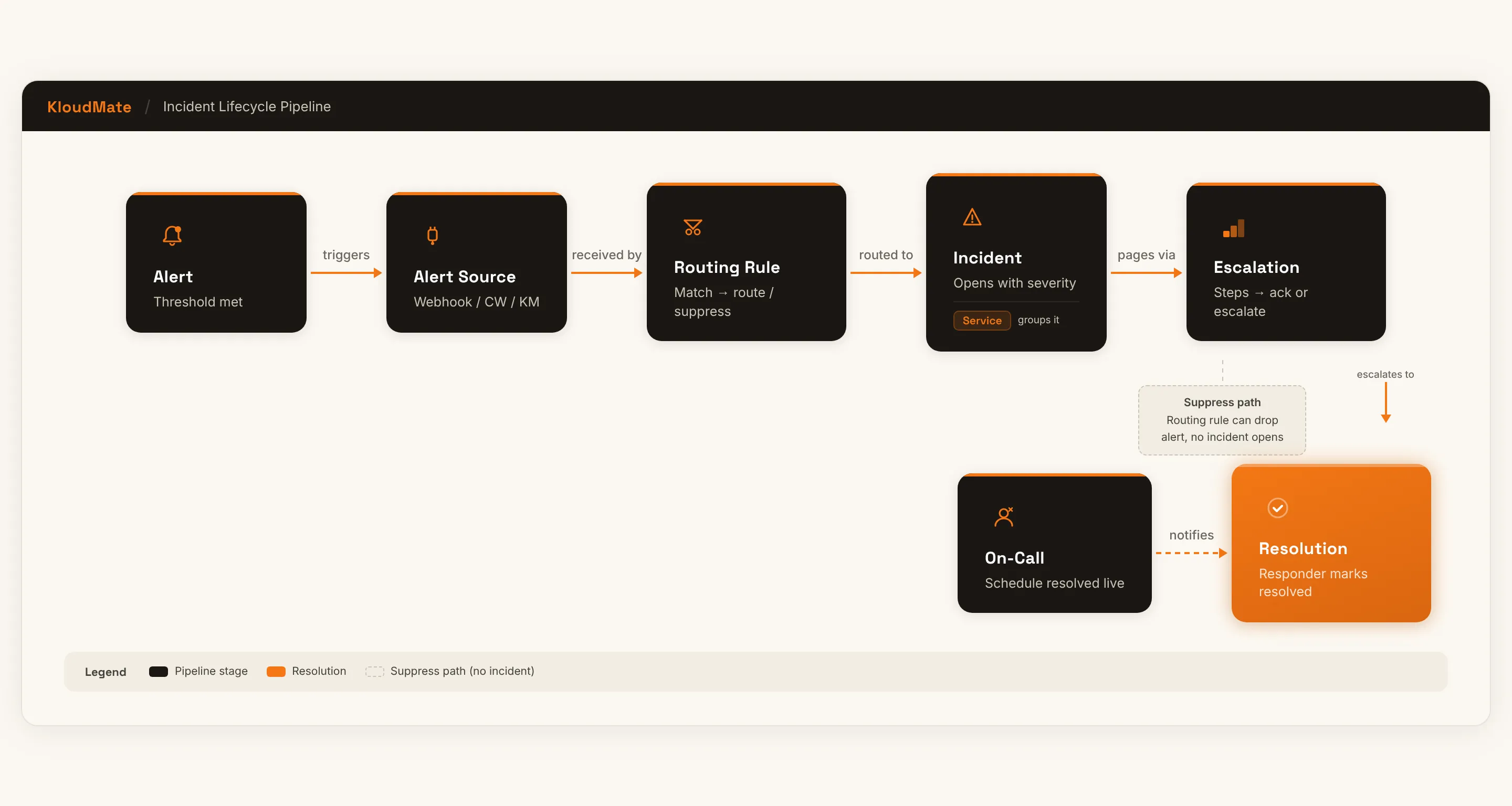Click the 'pages via' connector label
The width and height of the screenshot is (1512, 806).
pyautogui.click(x=1146, y=255)
